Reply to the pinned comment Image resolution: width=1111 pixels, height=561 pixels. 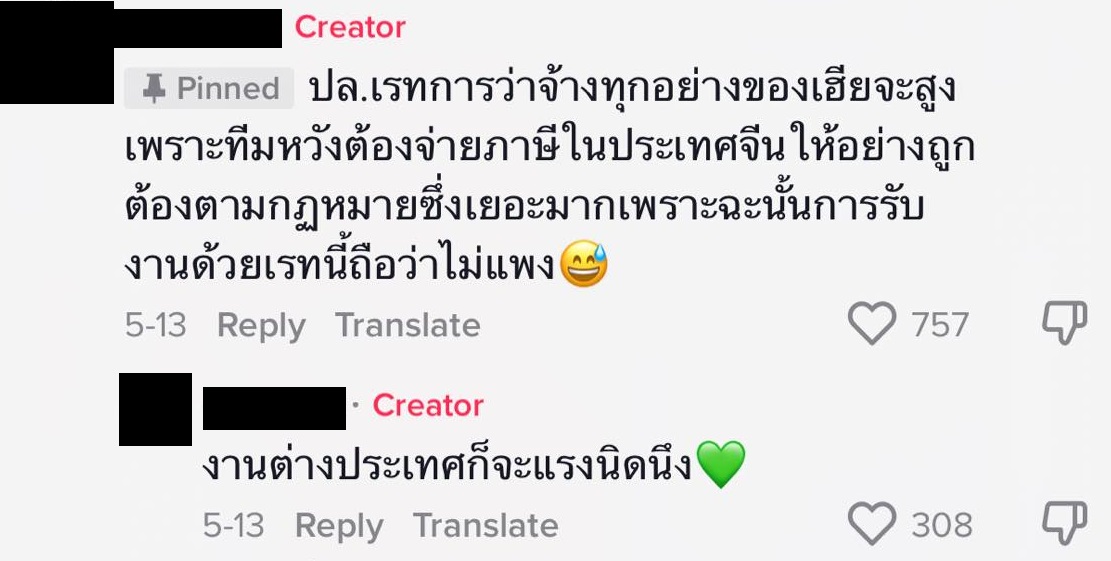(x=261, y=326)
